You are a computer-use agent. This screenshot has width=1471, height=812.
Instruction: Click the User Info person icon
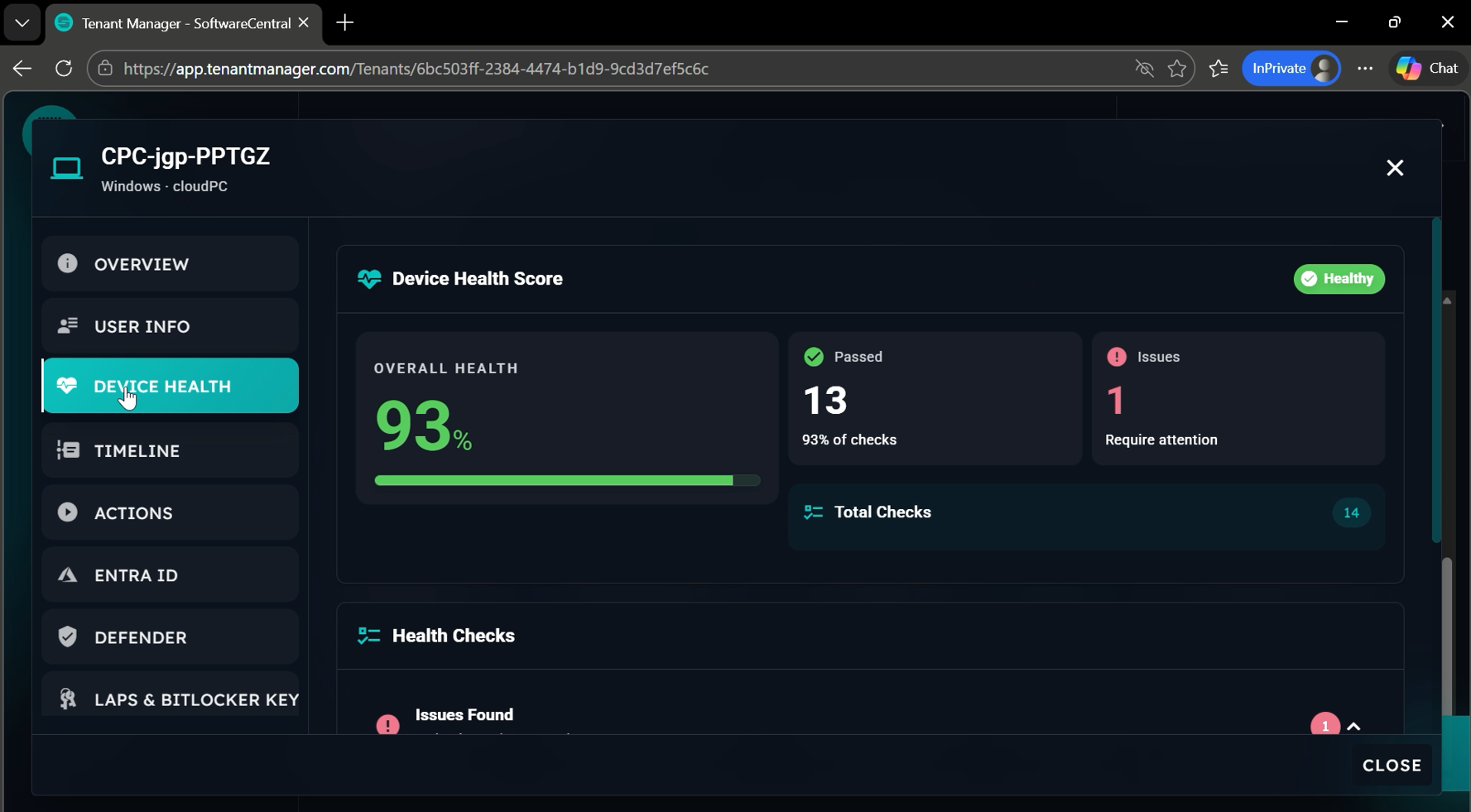(67, 325)
